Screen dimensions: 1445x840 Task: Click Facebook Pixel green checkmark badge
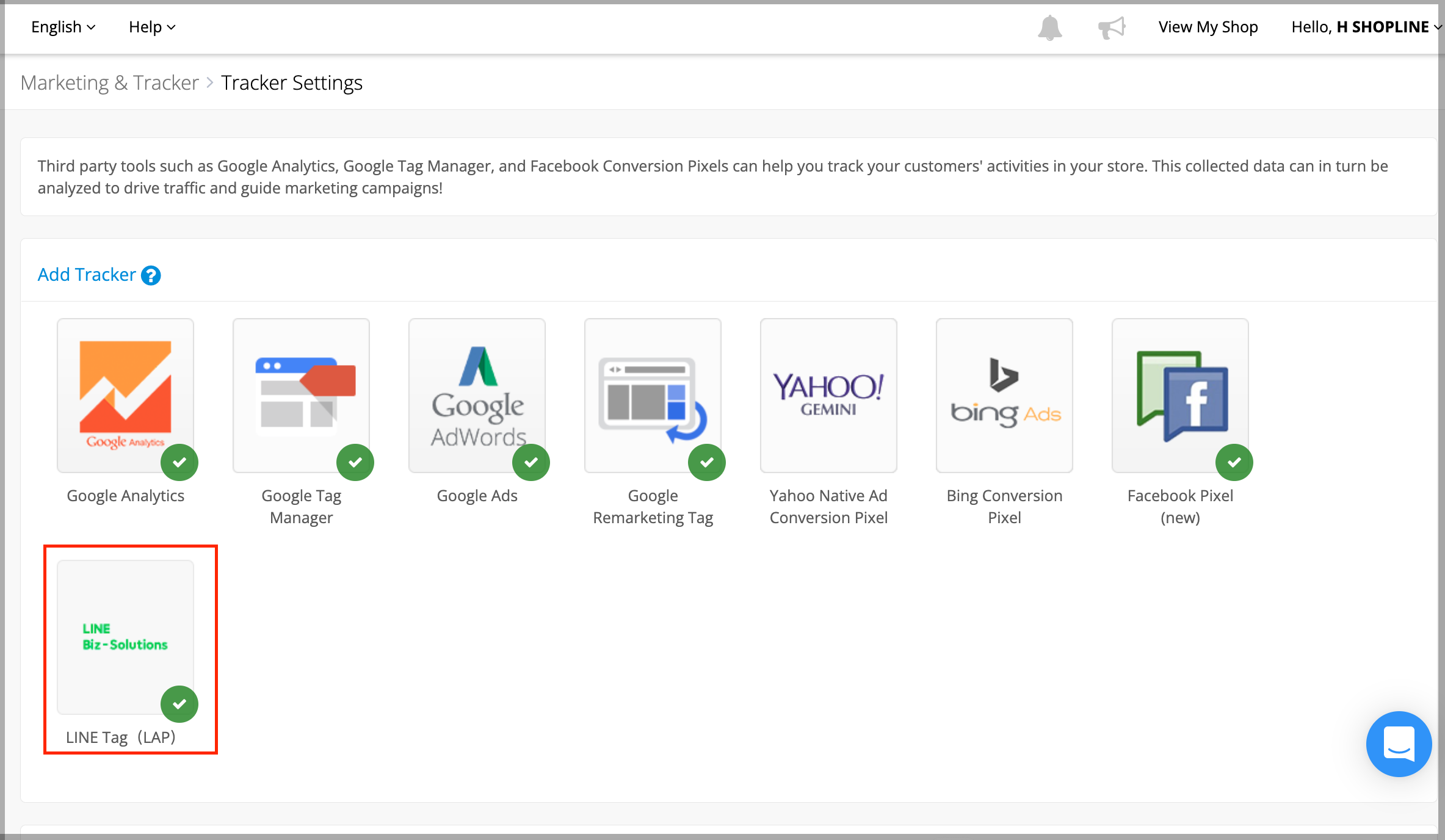(x=1234, y=462)
